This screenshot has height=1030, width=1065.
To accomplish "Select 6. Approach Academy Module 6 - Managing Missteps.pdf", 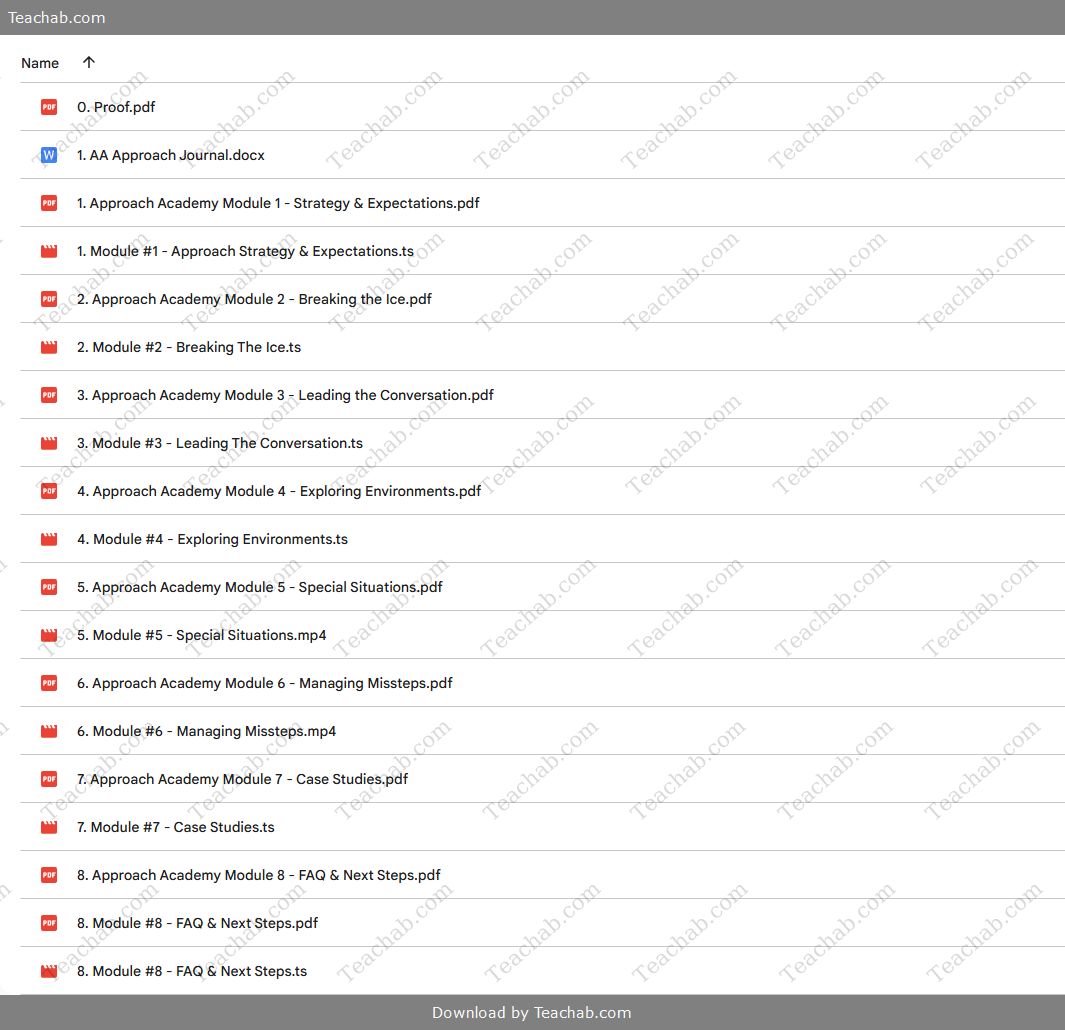I will tap(265, 683).
